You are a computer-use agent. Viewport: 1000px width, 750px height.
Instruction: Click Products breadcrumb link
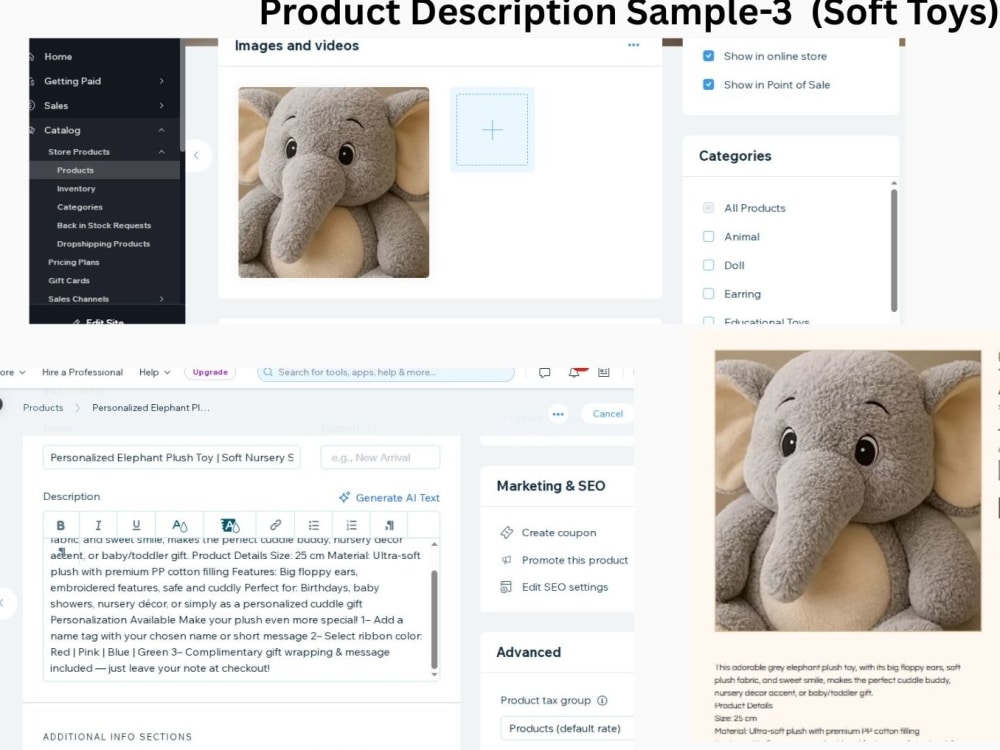pyautogui.click(x=43, y=408)
